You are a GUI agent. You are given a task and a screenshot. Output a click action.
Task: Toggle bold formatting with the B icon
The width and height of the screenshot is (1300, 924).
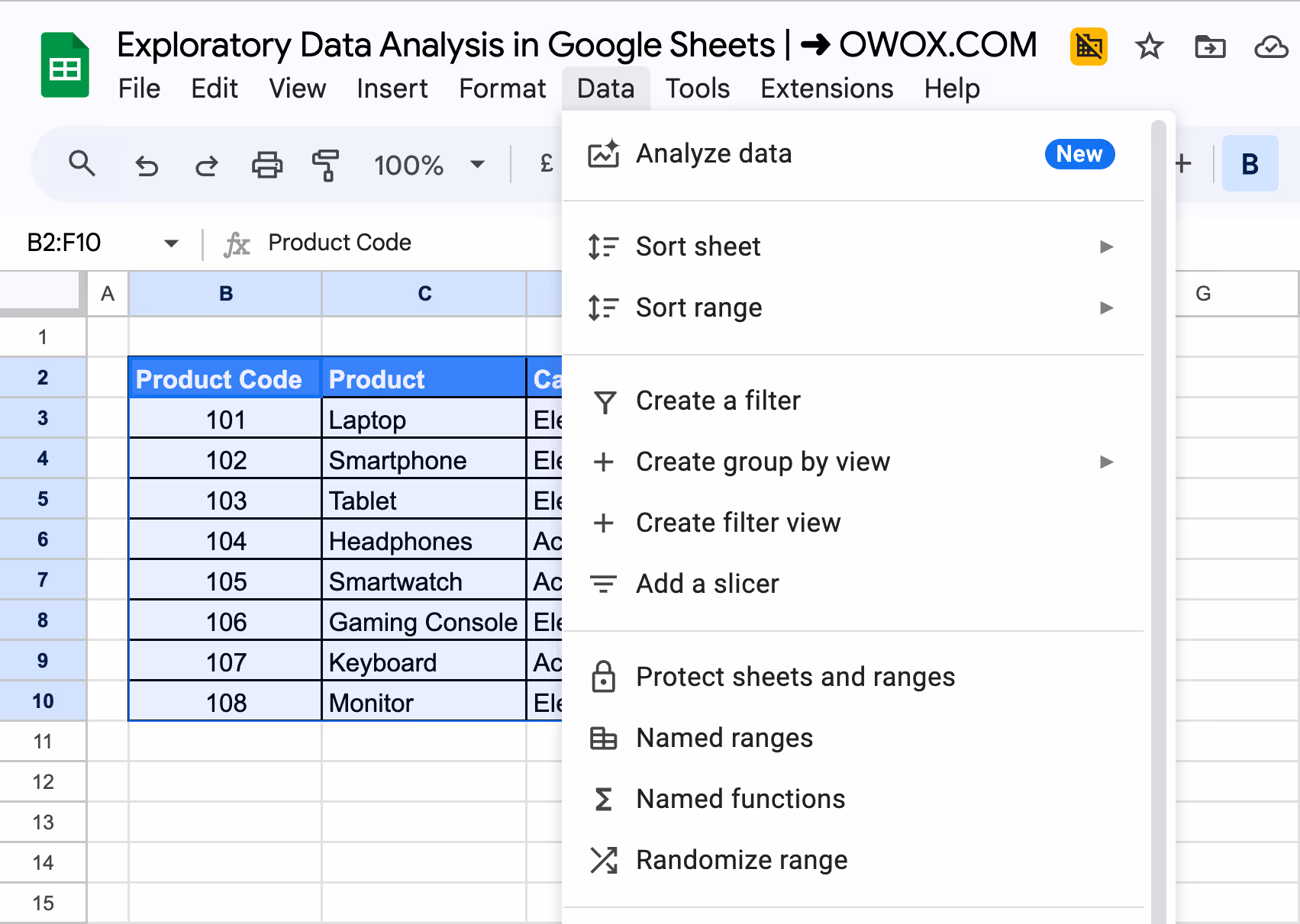point(1250,163)
